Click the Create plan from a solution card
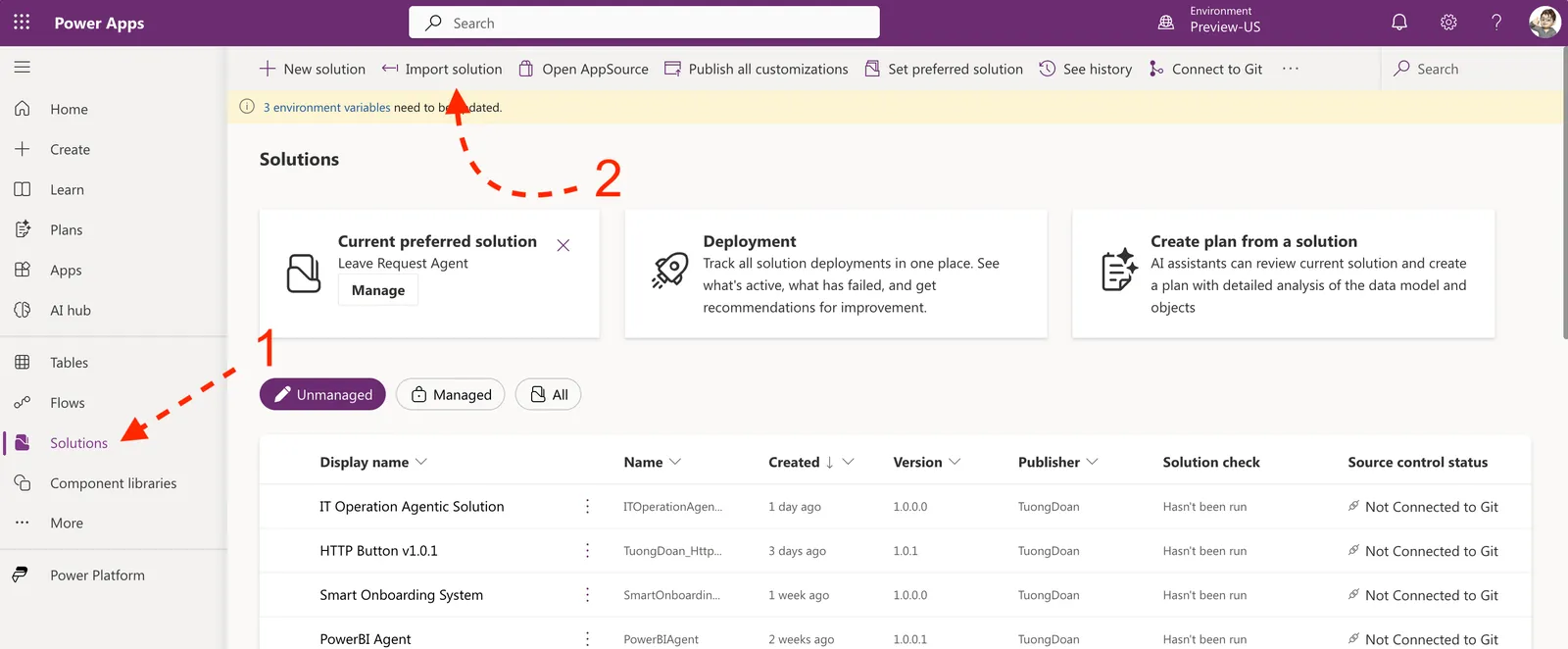Image resolution: width=1568 pixels, height=649 pixels. [x=1284, y=274]
